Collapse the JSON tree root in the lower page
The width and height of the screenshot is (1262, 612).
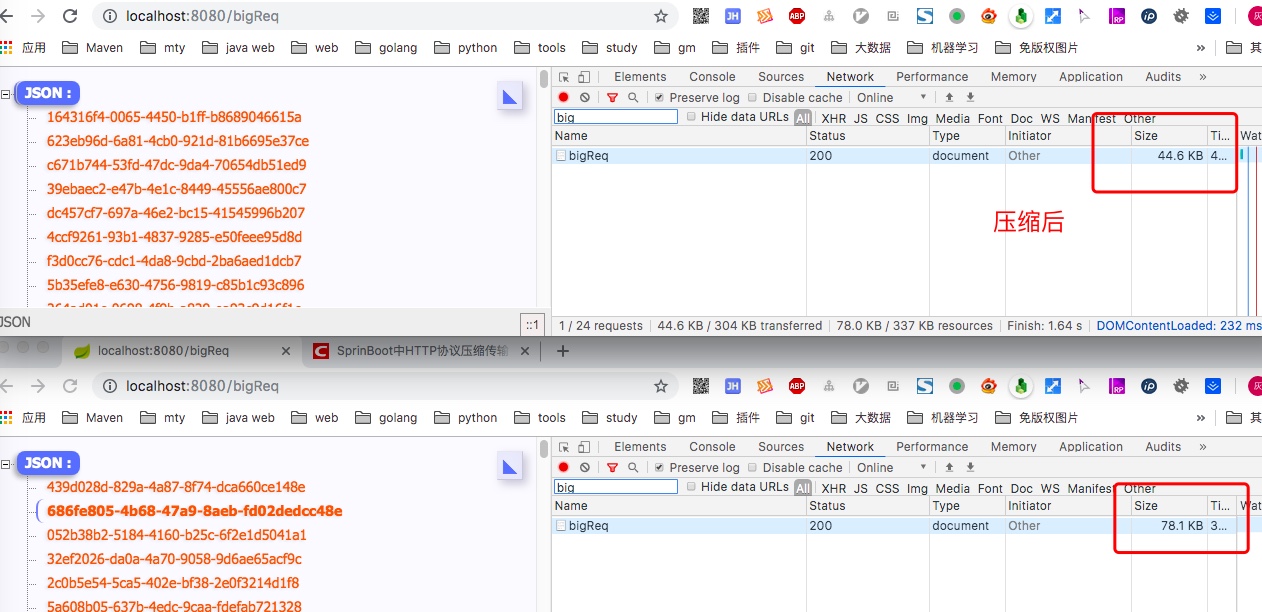pos(6,463)
